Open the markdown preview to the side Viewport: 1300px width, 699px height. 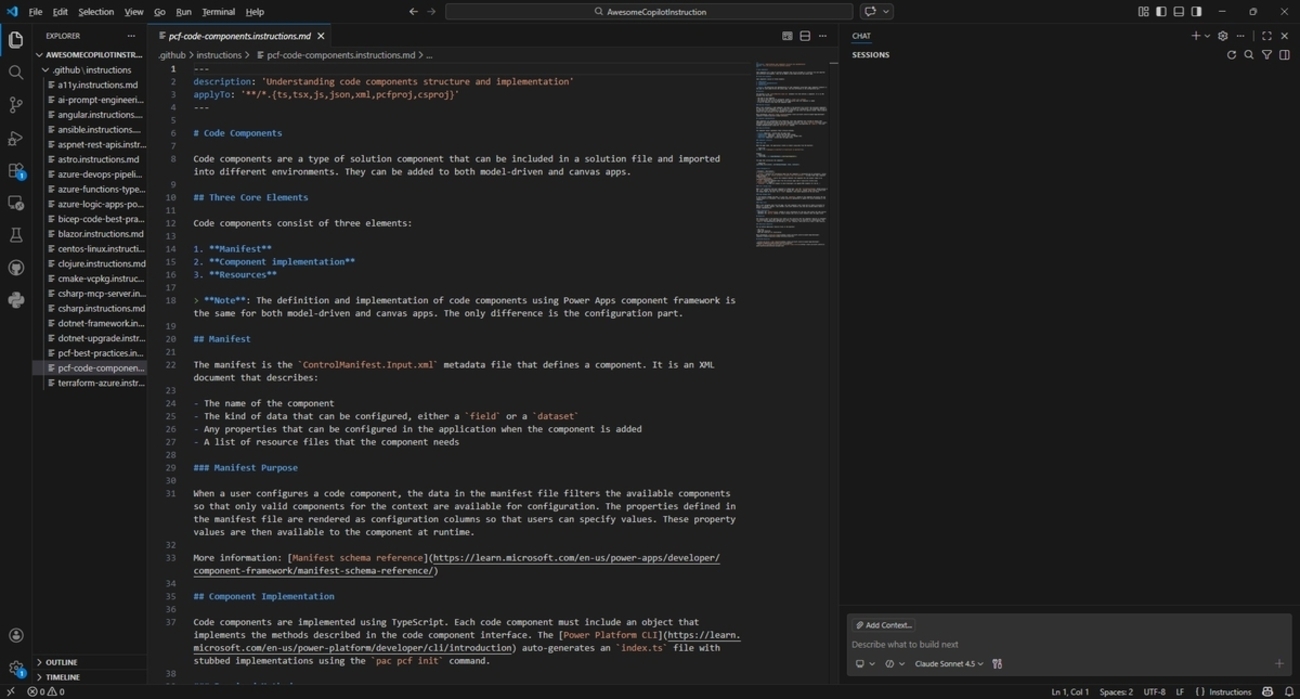[x=787, y=36]
